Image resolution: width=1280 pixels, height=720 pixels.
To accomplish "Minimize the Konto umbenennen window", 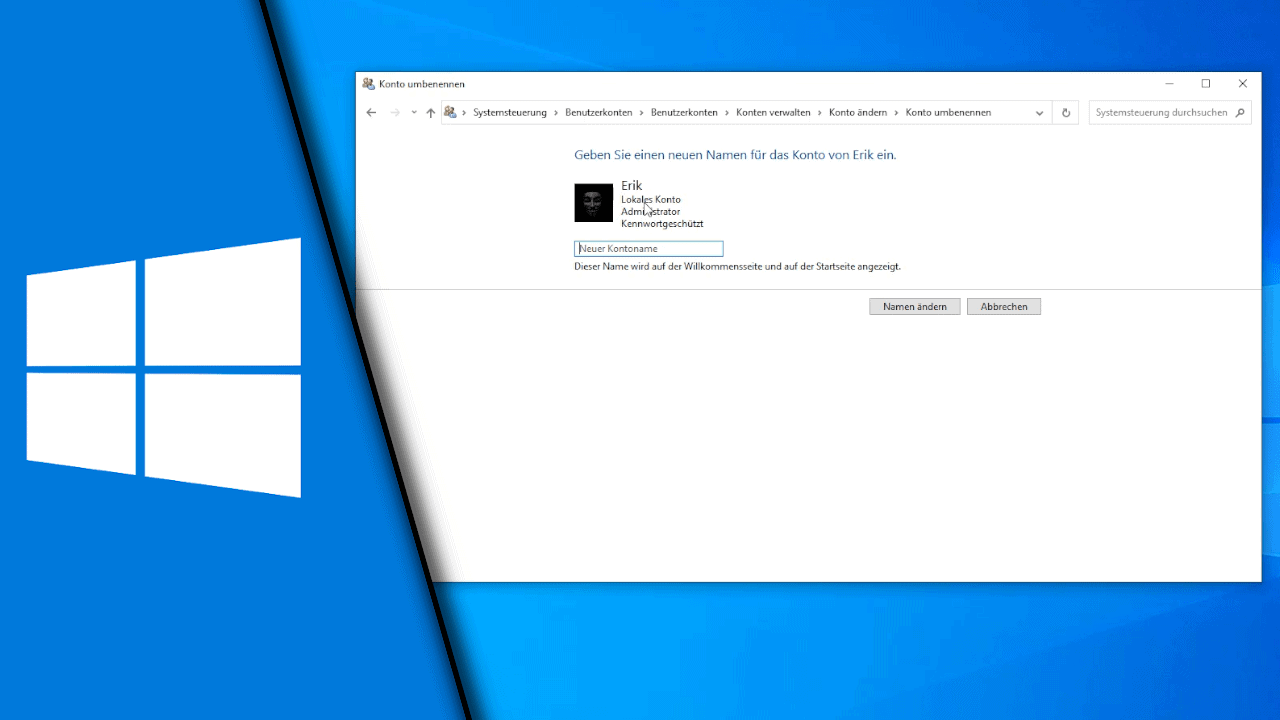I will (1169, 84).
